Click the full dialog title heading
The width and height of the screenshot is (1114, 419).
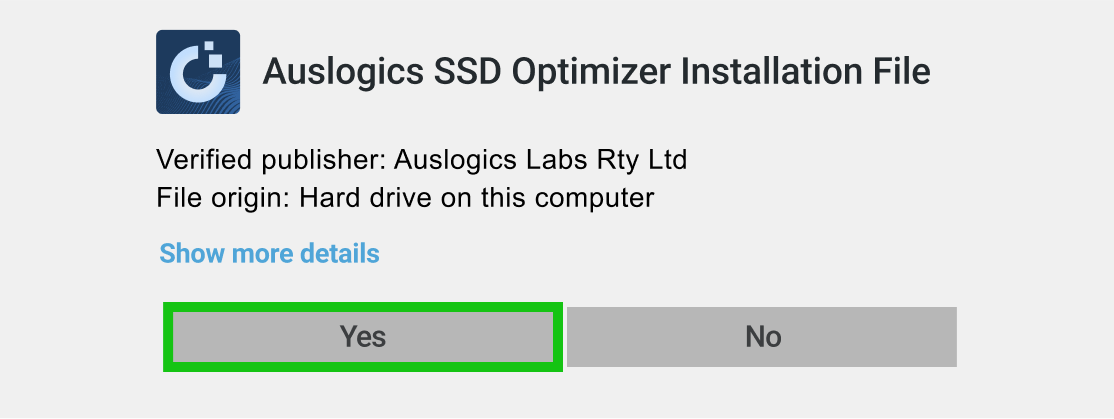coord(596,73)
